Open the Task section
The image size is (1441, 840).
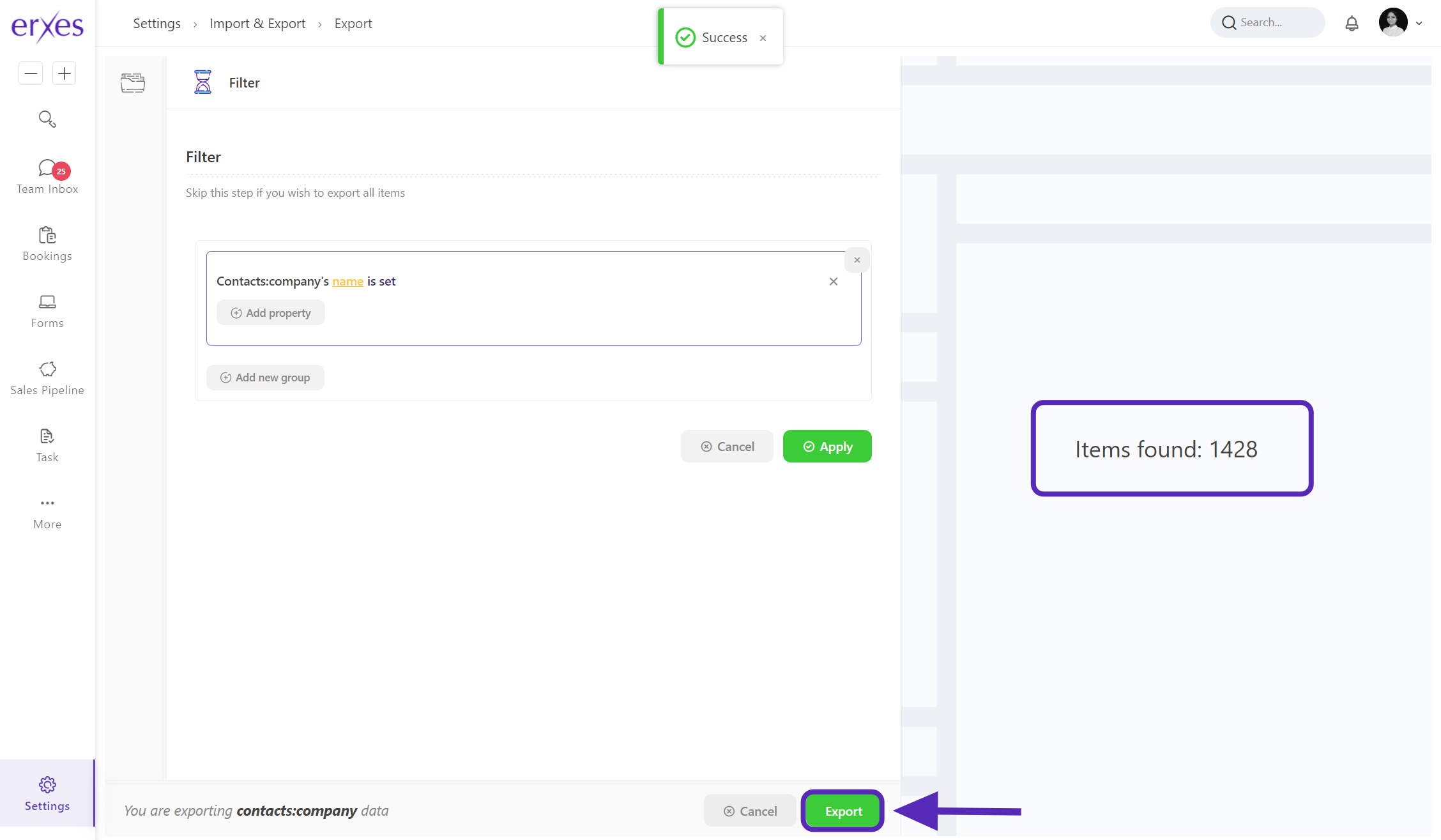pyautogui.click(x=47, y=445)
